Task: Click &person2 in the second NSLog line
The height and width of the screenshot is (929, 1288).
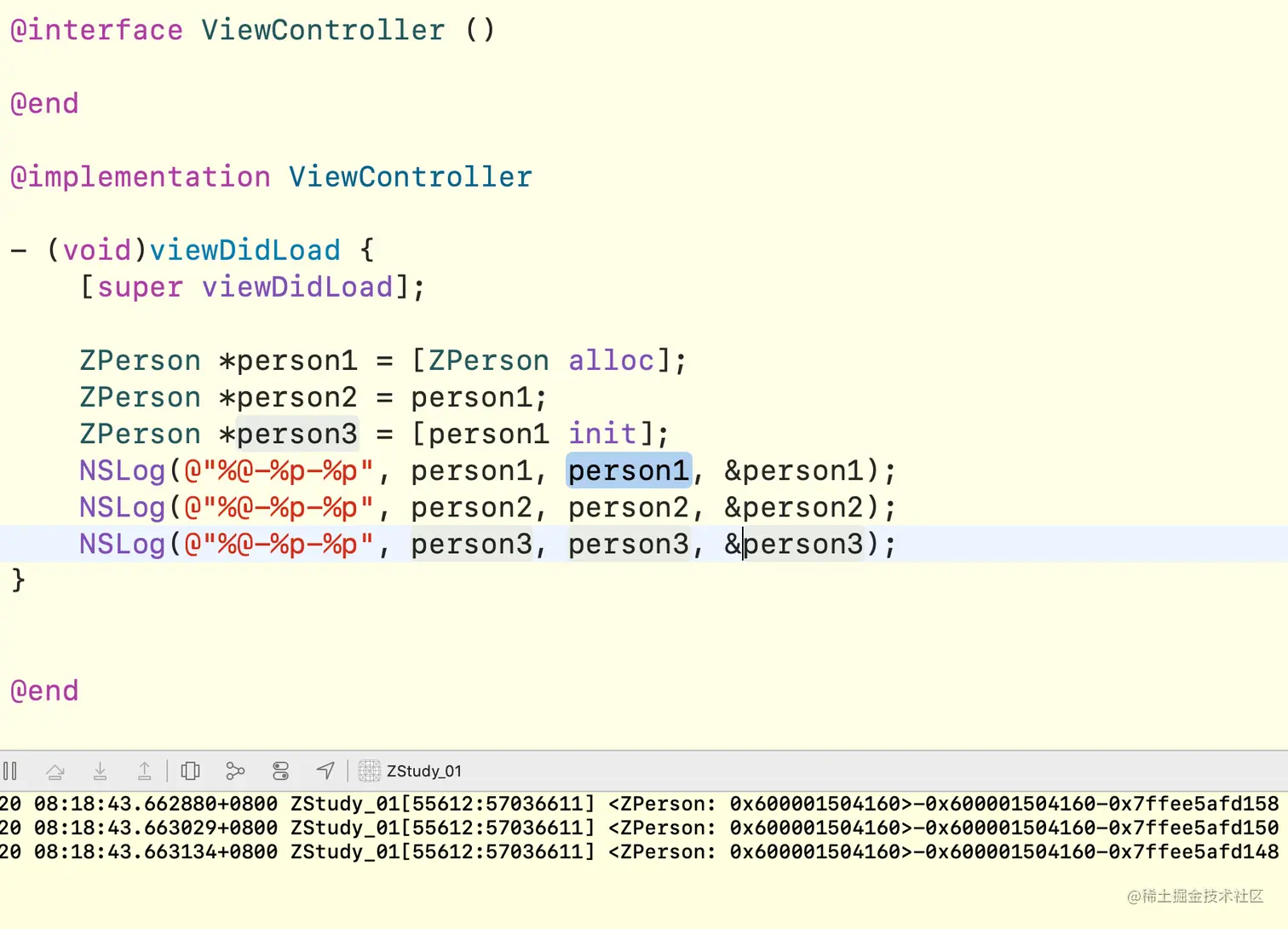Action: [794, 507]
